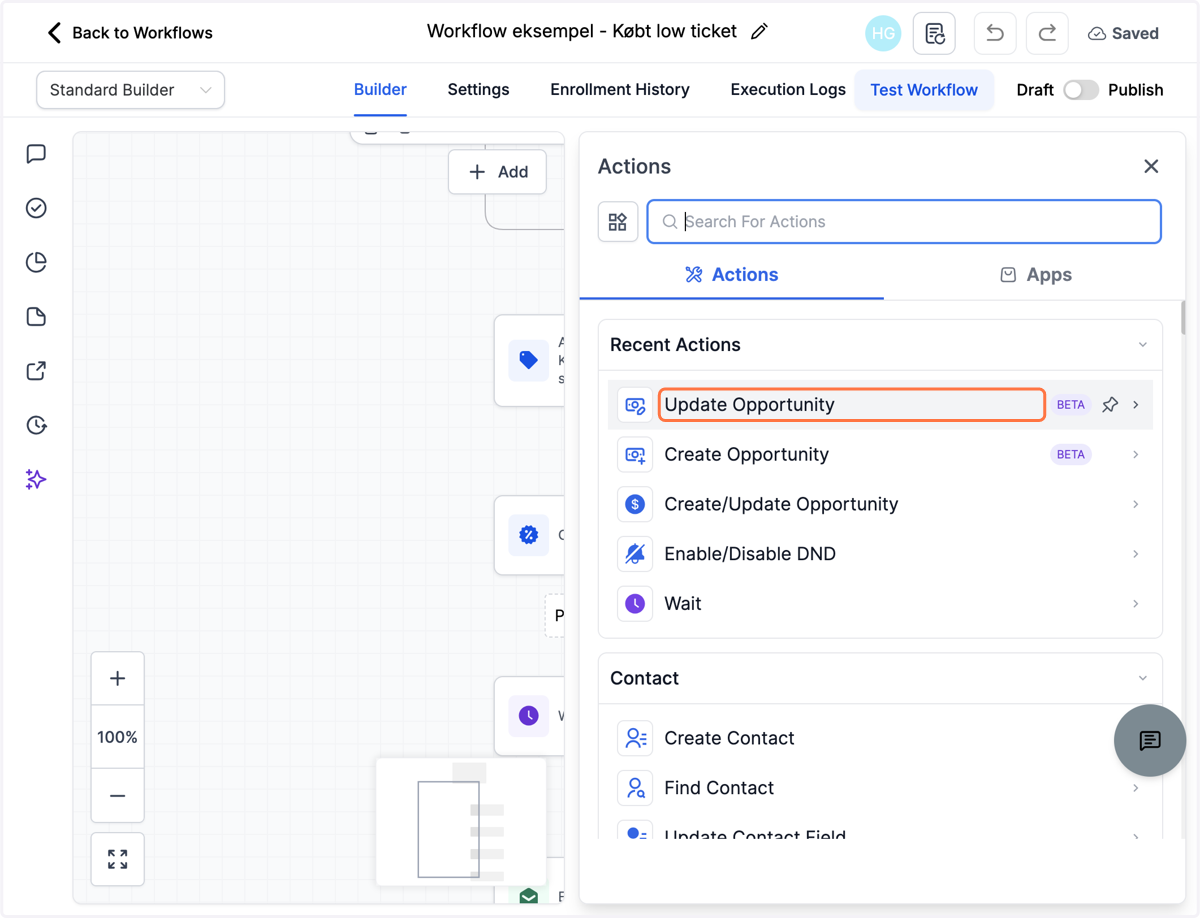
Task: Close the Actions panel
Action: pyautogui.click(x=1151, y=166)
